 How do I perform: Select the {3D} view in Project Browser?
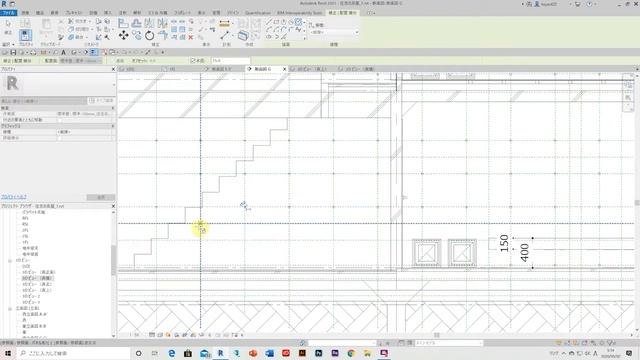(26, 266)
